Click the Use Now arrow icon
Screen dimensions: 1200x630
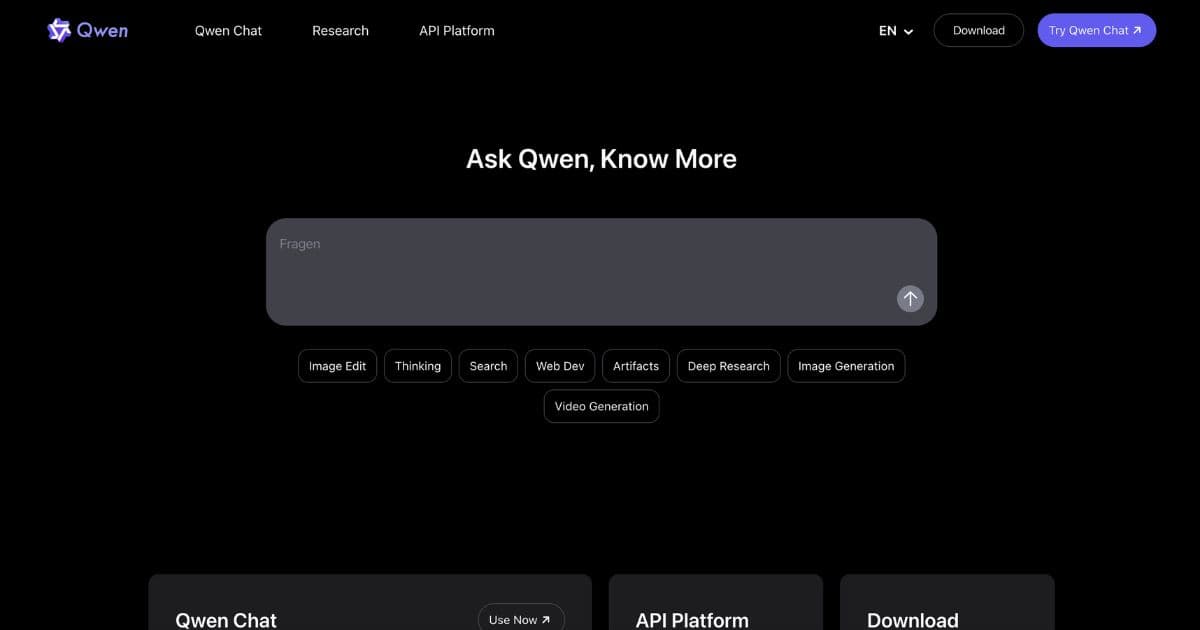point(548,619)
